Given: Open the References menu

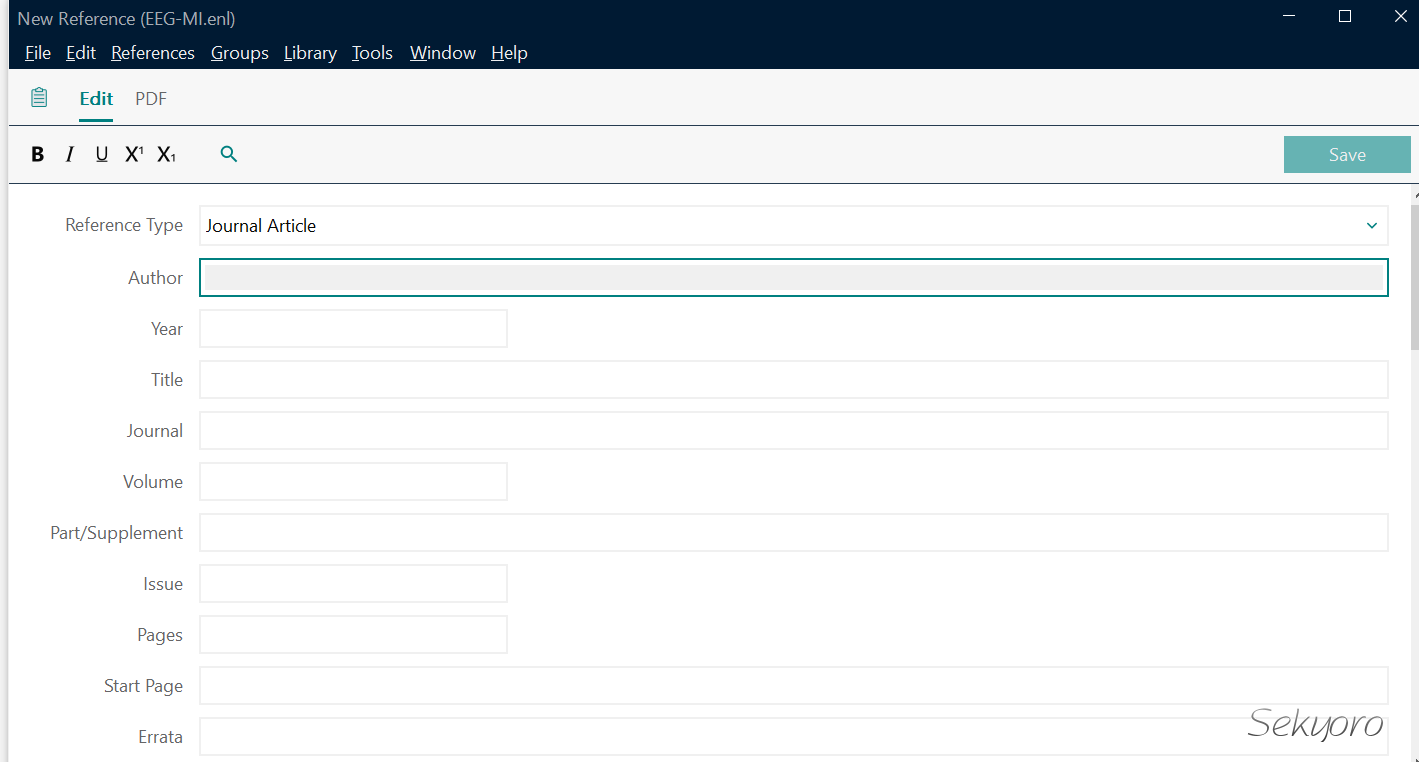Looking at the screenshot, I should (153, 53).
